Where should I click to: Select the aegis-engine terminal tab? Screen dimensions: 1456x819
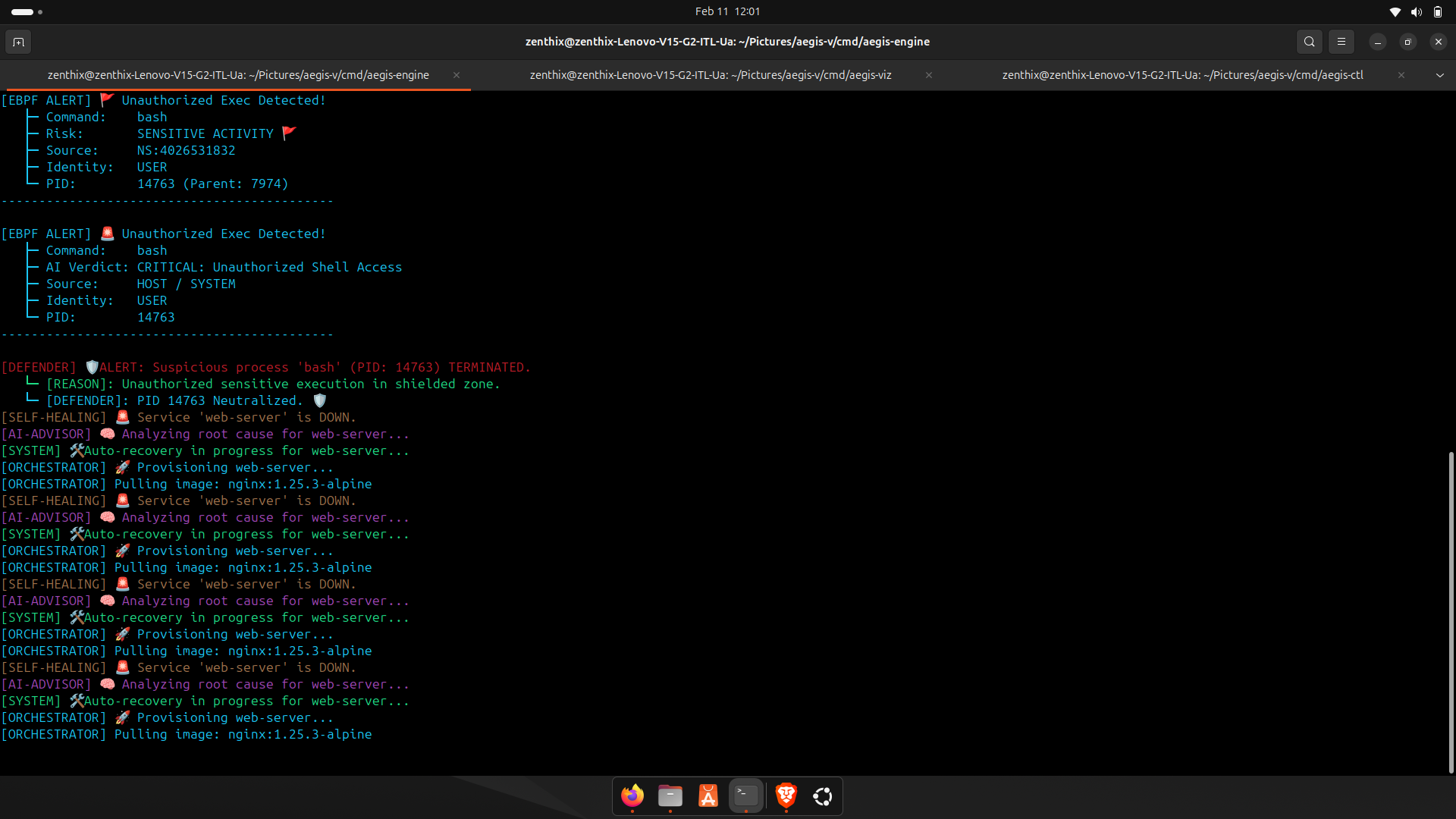[238, 75]
